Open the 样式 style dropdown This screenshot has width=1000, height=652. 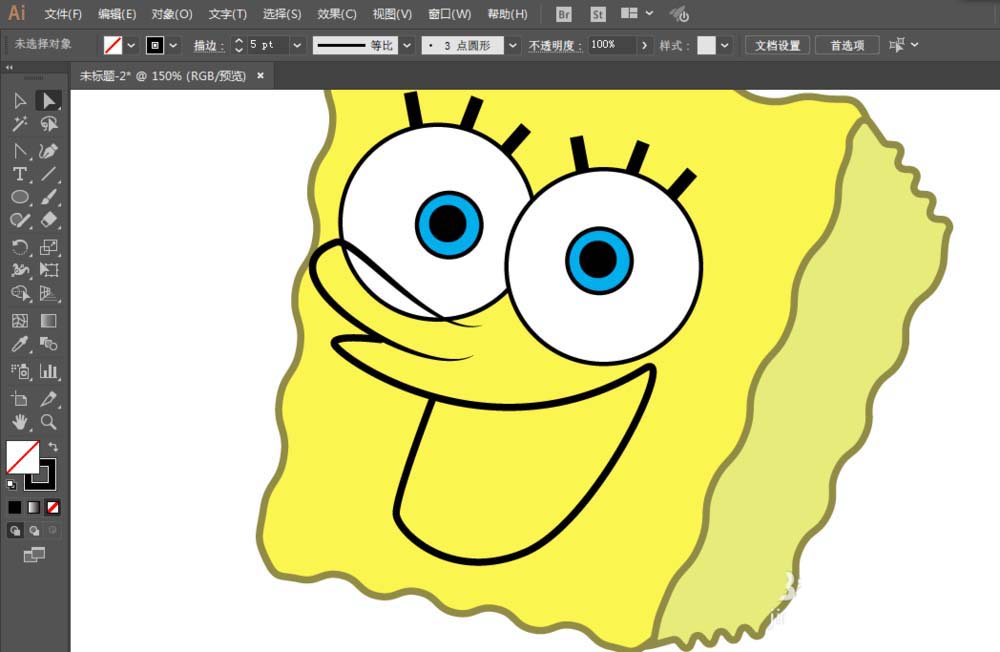pyautogui.click(x=724, y=46)
